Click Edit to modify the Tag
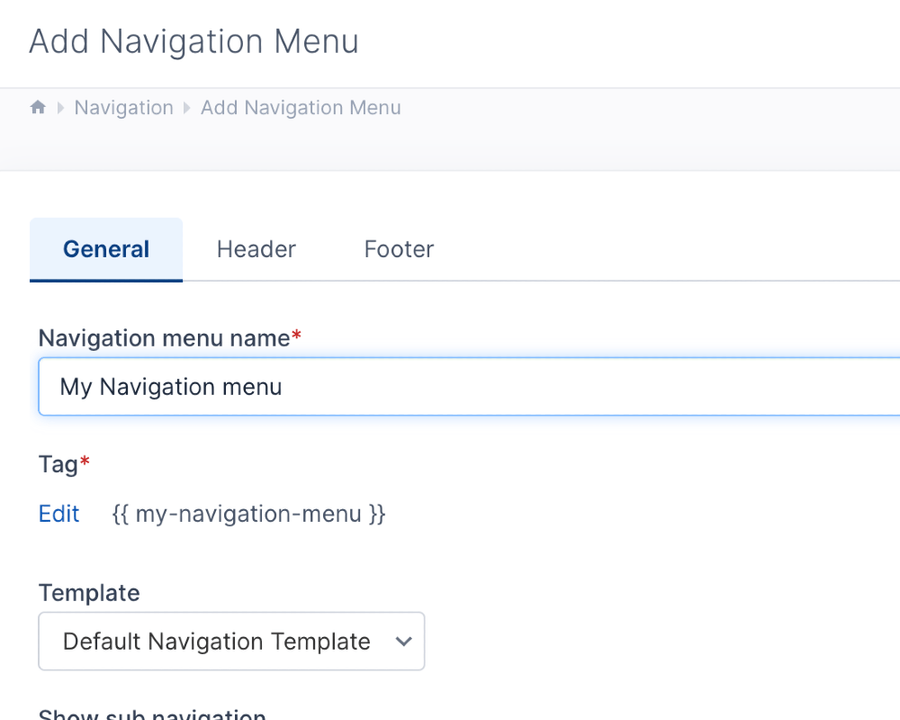Image resolution: width=900 pixels, height=720 pixels. pyautogui.click(x=58, y=513)
